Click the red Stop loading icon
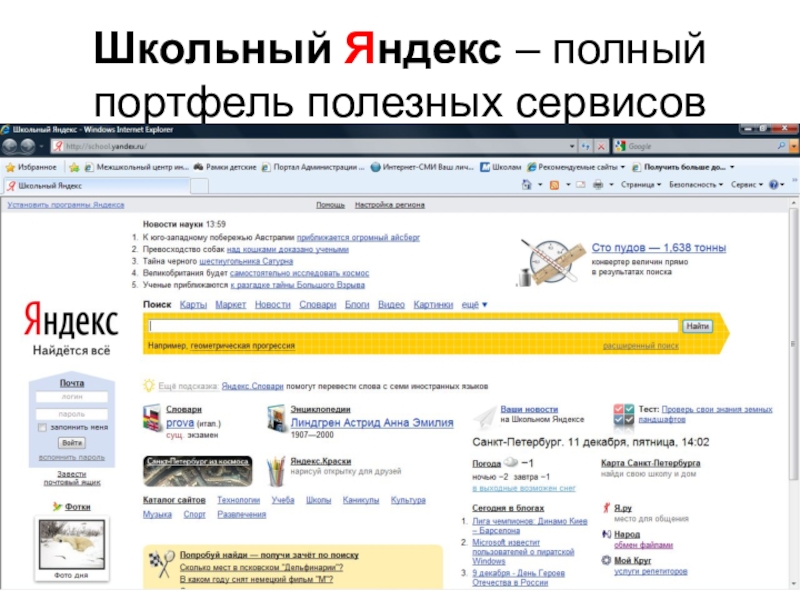Image resolution: width=800 pixels, height=600 pixels. [602, 146]
